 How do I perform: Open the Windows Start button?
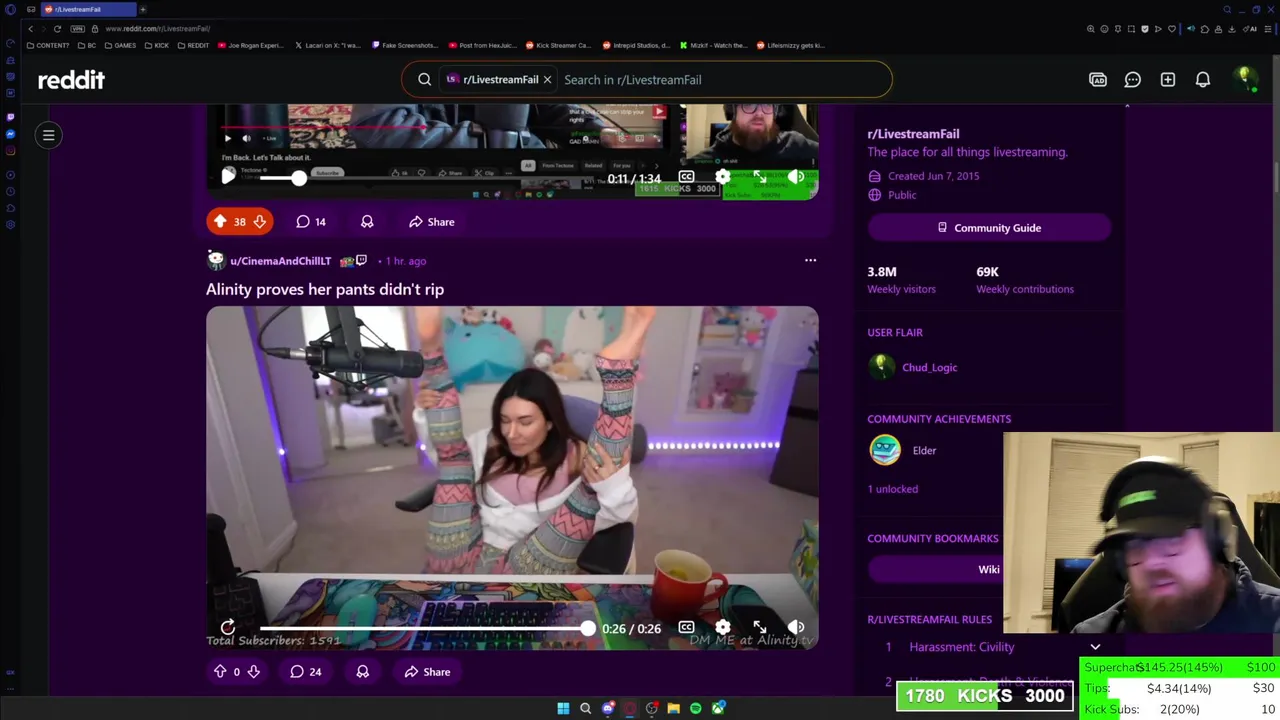point(563,709)
